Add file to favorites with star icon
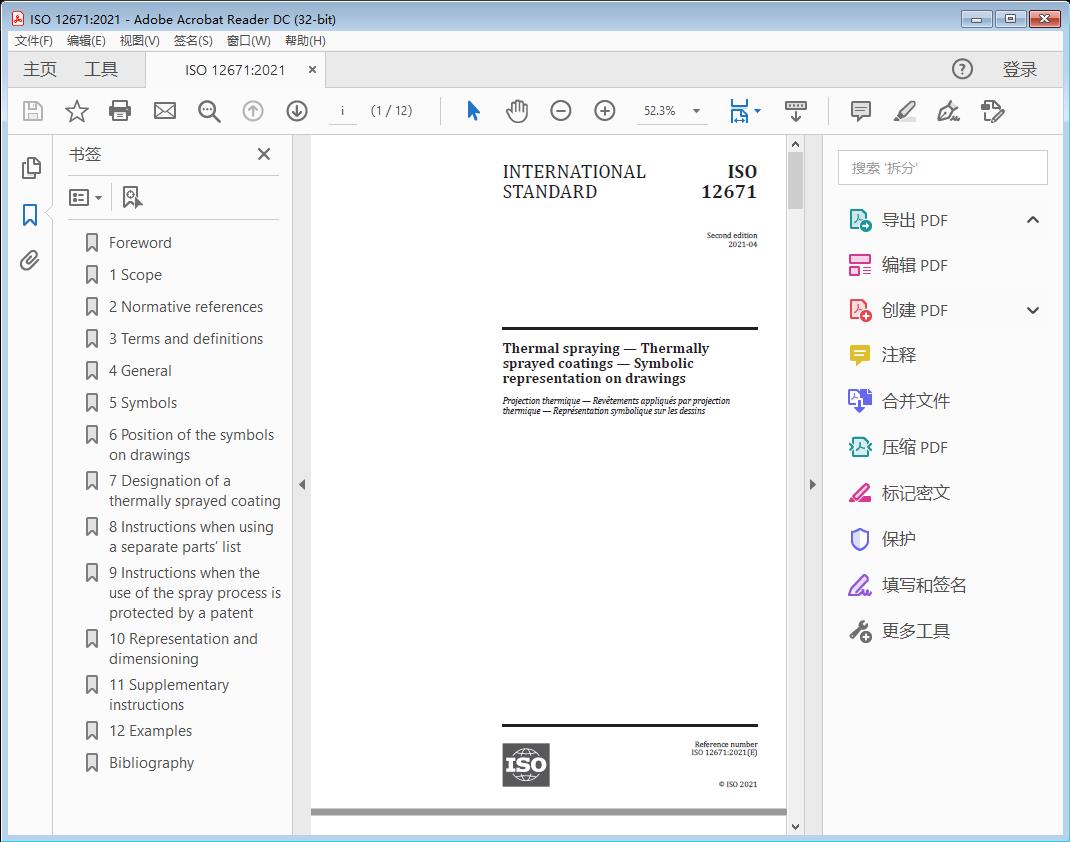The image size is (1070, 842). tap(76, 111)
